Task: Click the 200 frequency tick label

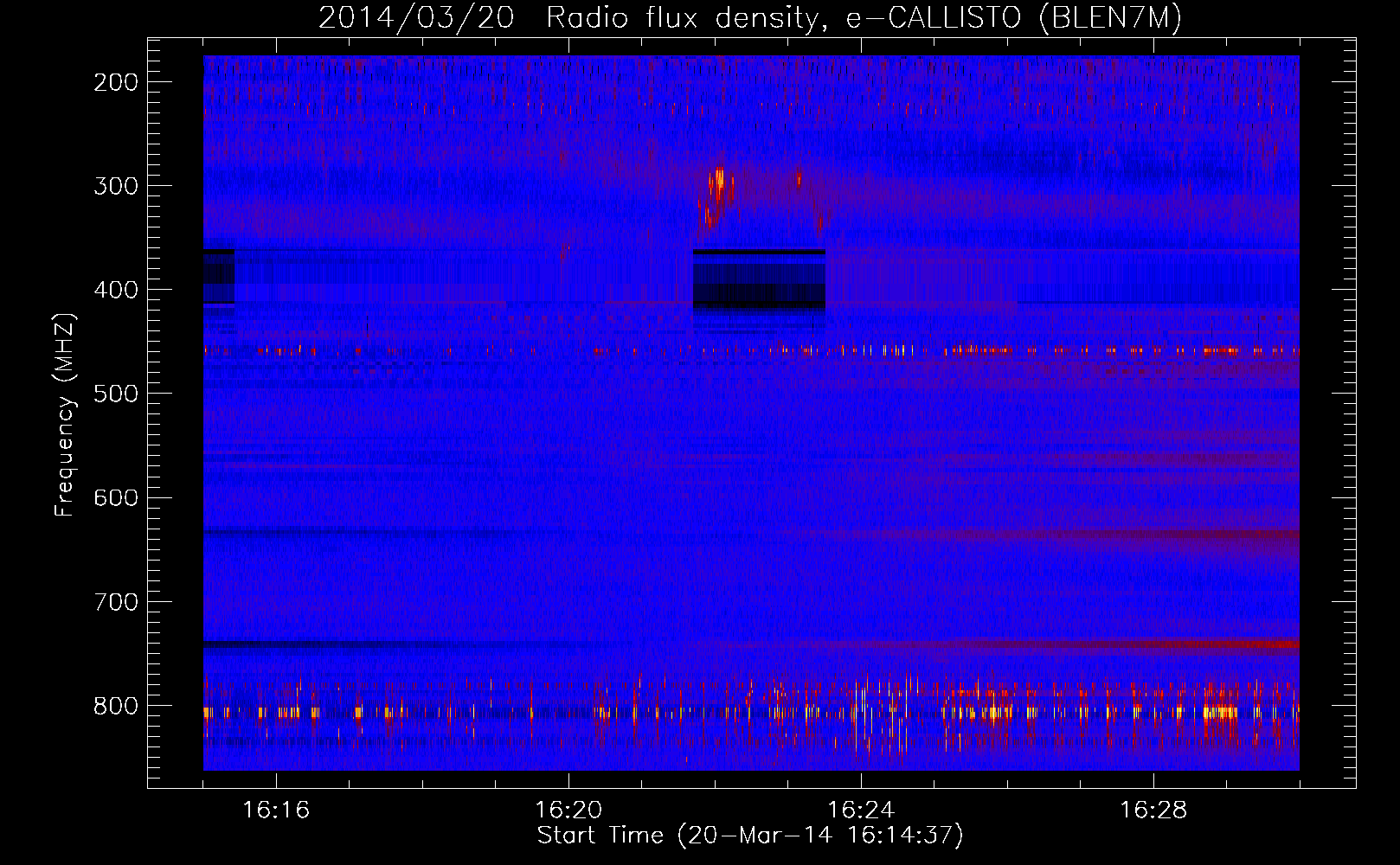Action: 116,82
